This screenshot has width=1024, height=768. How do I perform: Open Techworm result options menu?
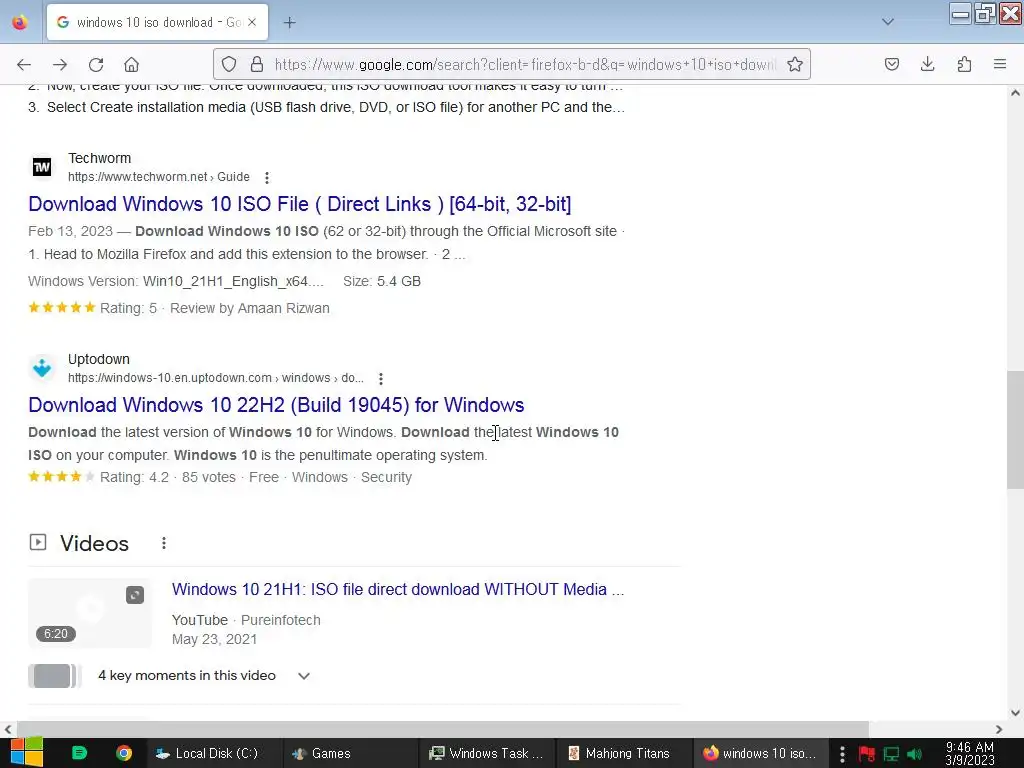266,178
